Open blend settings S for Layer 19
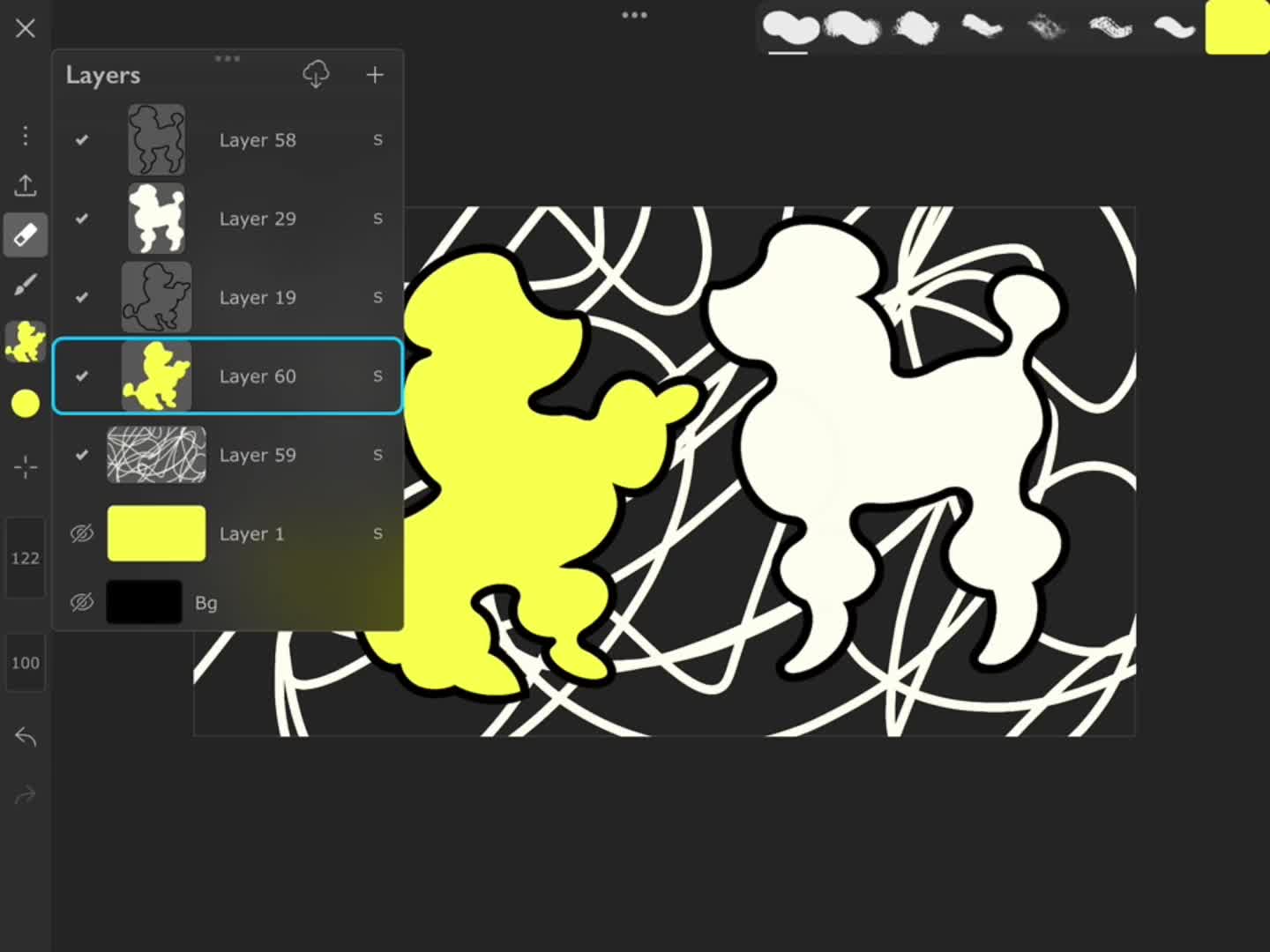This screenshot has height=952, width=1270. [x=377, y=297]
